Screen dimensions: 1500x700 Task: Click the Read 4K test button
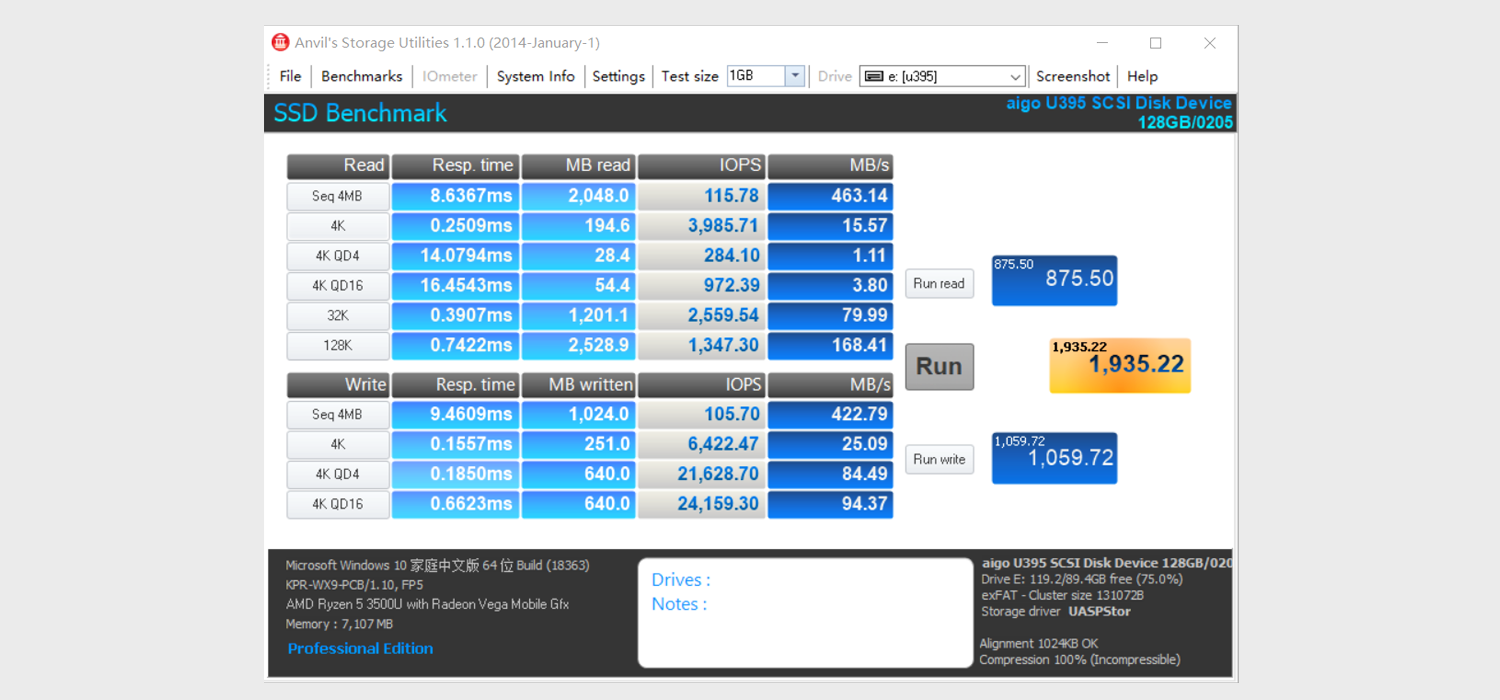[x=338, y=226]
